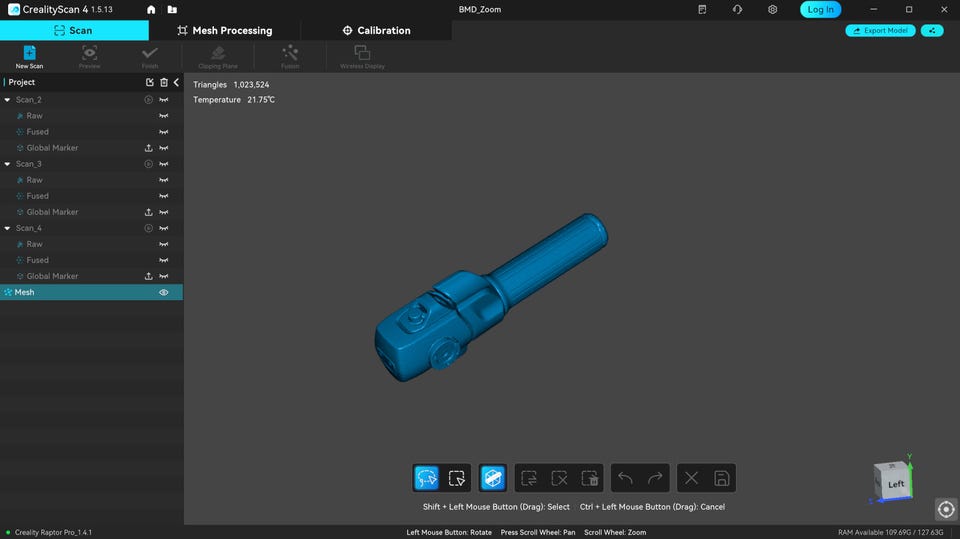Viewport: 960px width, 539px height.
Task: Collapse the Project panel with the chevron
Action: click(x=176, y=82)
